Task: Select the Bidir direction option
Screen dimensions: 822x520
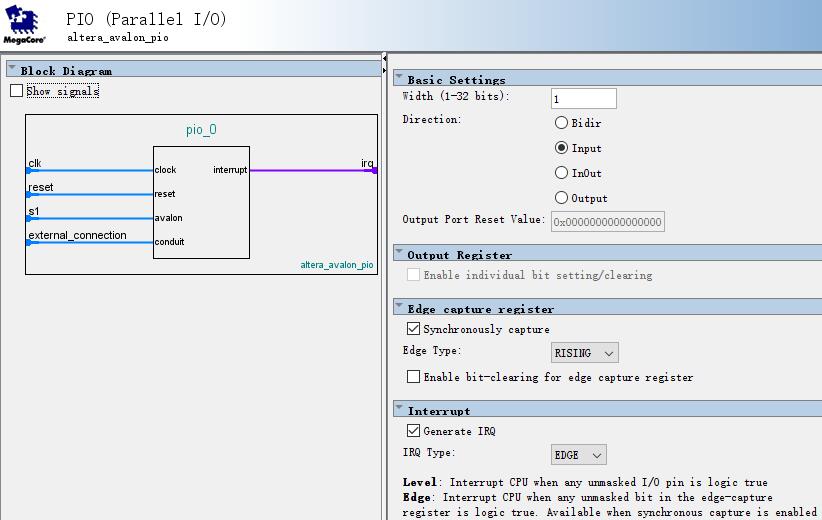Action: [x=561, y=123]
